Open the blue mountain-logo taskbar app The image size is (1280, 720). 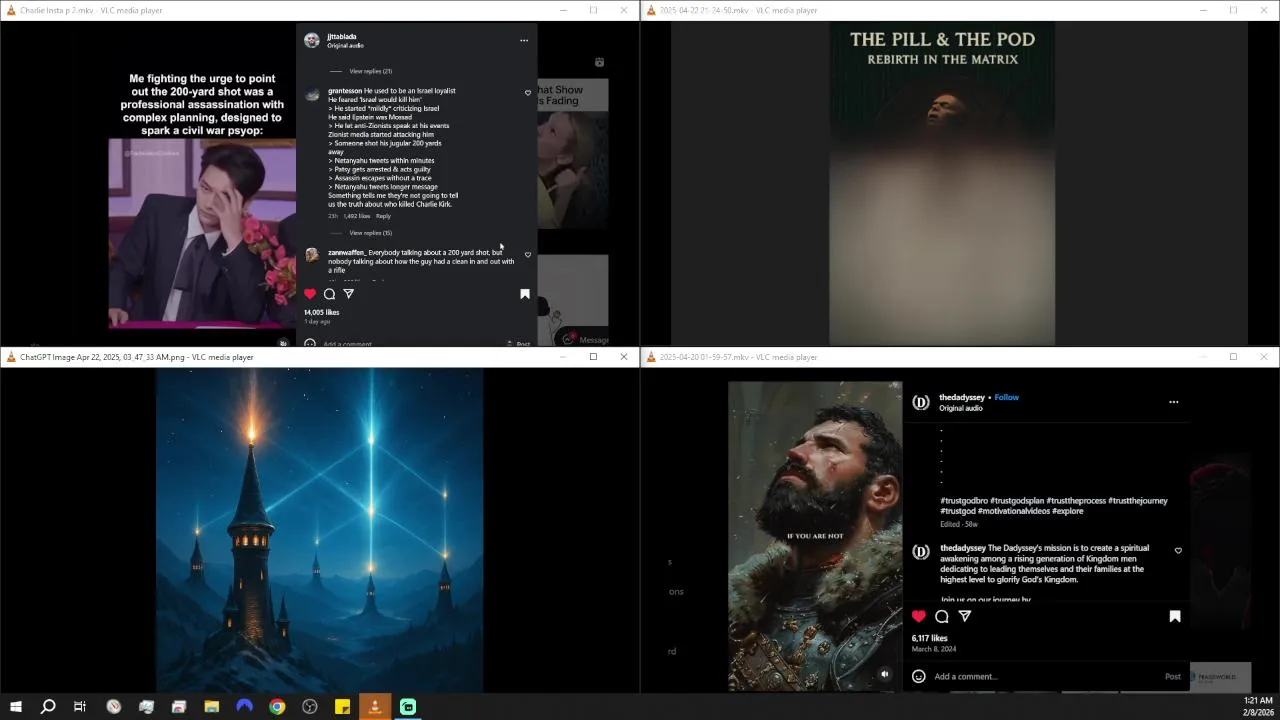point(245,707)
